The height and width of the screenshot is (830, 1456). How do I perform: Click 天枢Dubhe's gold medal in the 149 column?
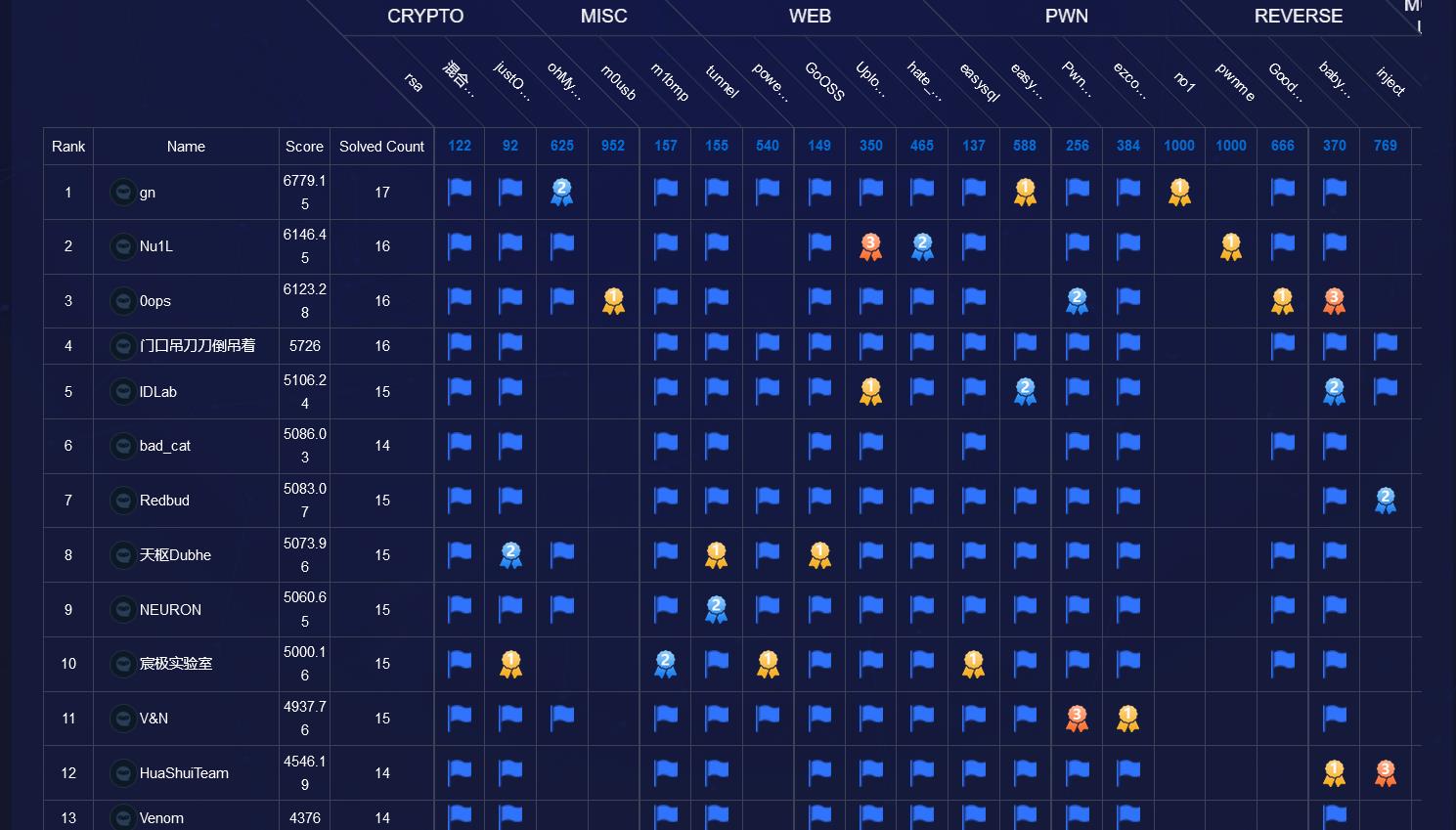(819, 555)
